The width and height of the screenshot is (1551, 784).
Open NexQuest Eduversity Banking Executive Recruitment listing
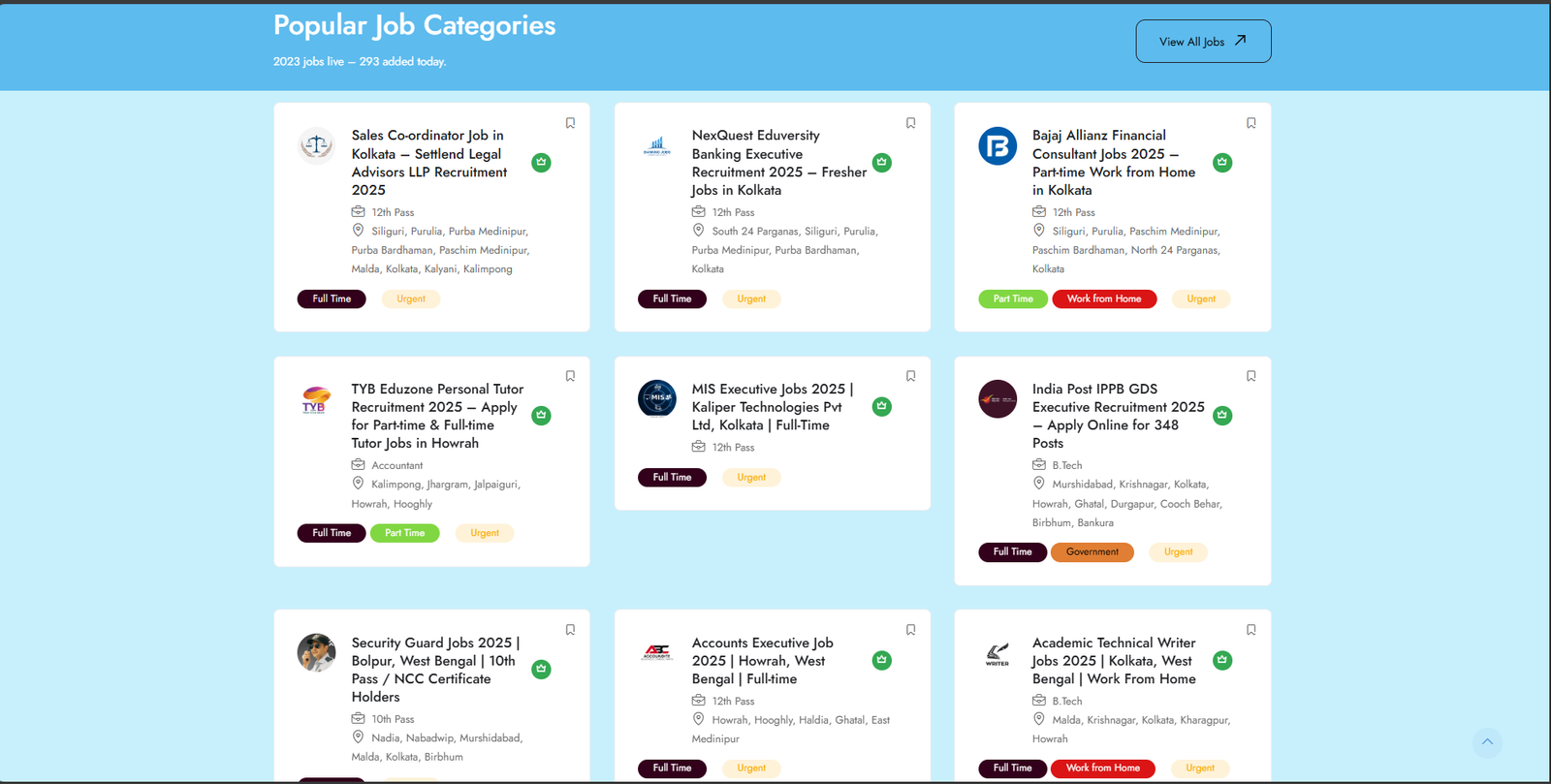pyautogui.click(x=778, y=163)
